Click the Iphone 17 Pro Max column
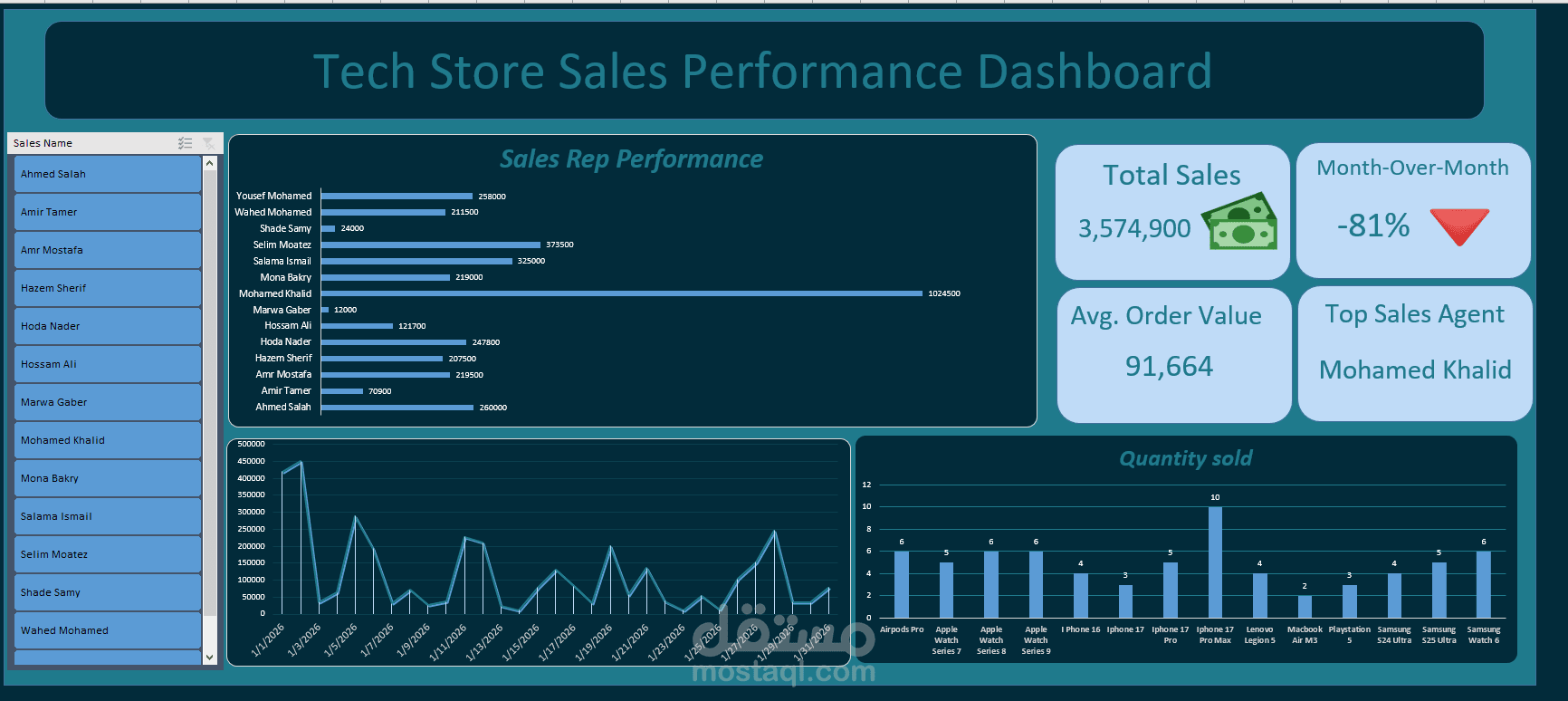Viewport: 1568px width, 701px height. pos(1215,562)
